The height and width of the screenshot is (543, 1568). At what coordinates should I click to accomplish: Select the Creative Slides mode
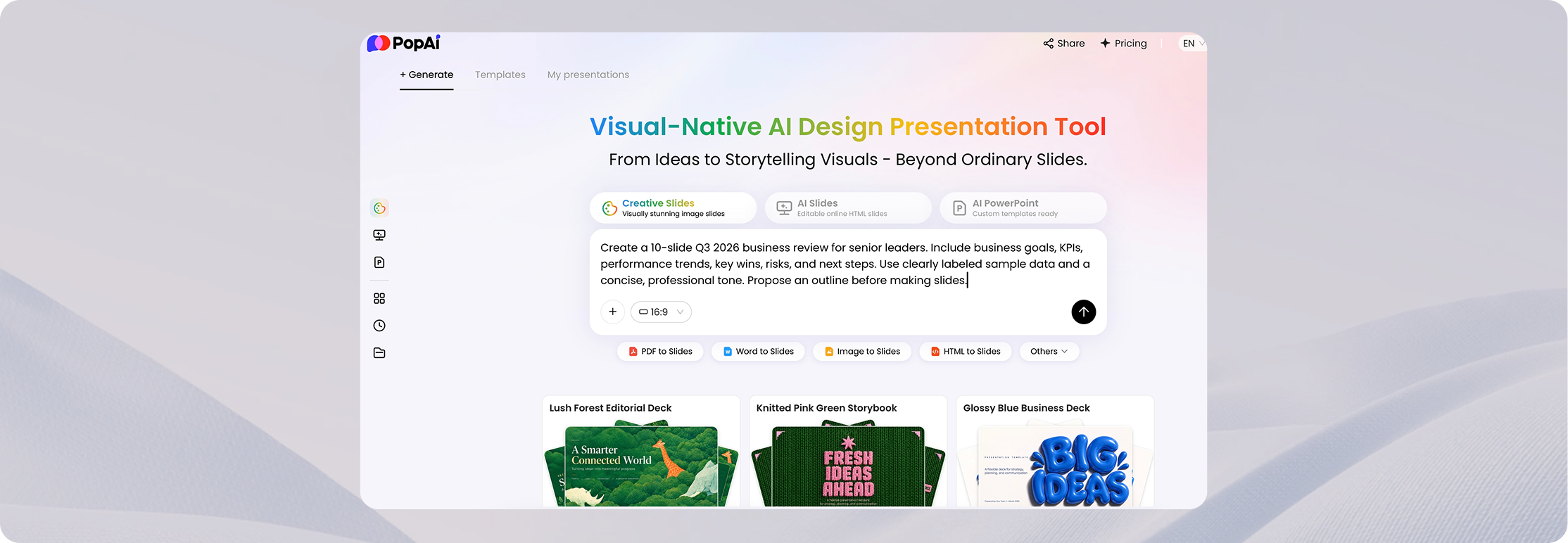pyautogui.click(x=673, y=208)
